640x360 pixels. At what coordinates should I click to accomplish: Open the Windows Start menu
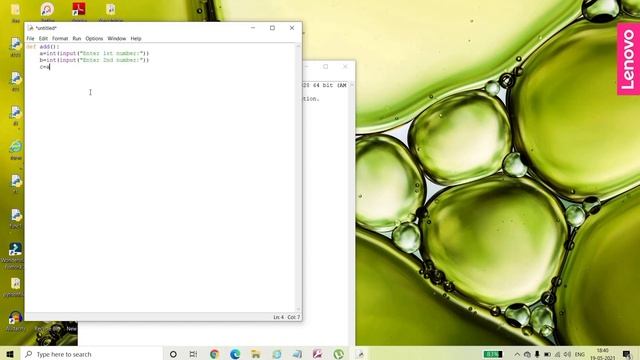10,354
